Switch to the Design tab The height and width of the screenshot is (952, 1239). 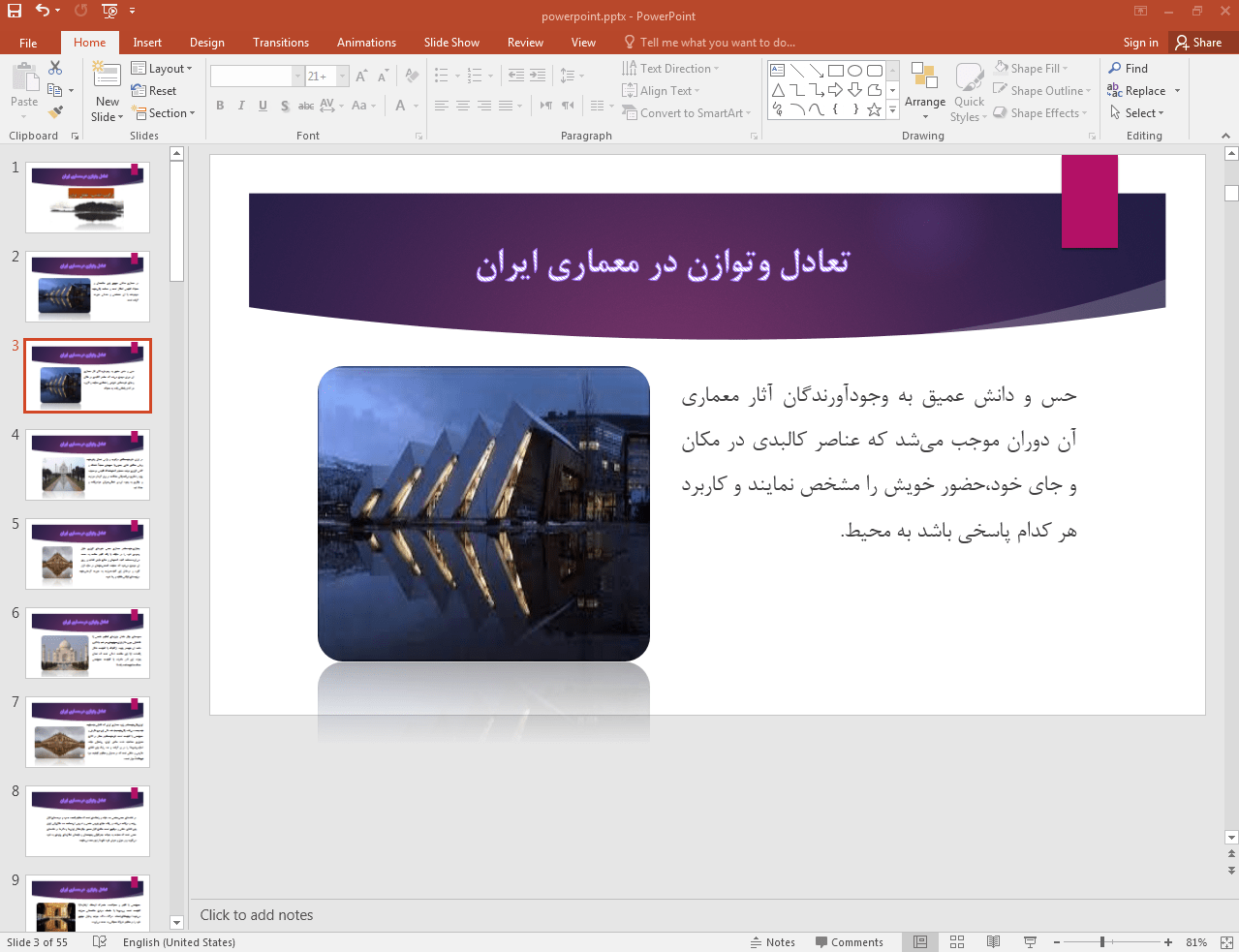tap(206, 43)
